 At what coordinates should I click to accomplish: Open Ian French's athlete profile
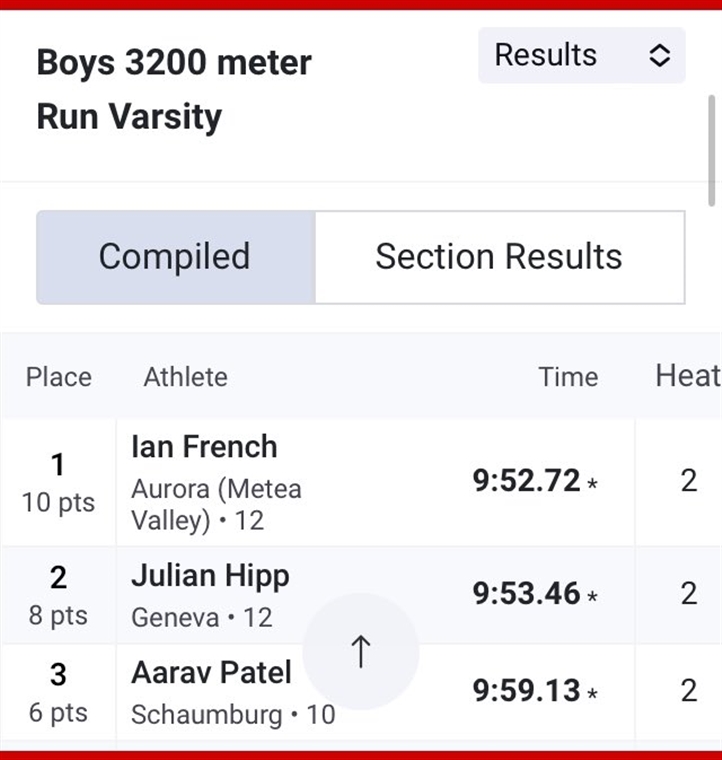point(204,446)
